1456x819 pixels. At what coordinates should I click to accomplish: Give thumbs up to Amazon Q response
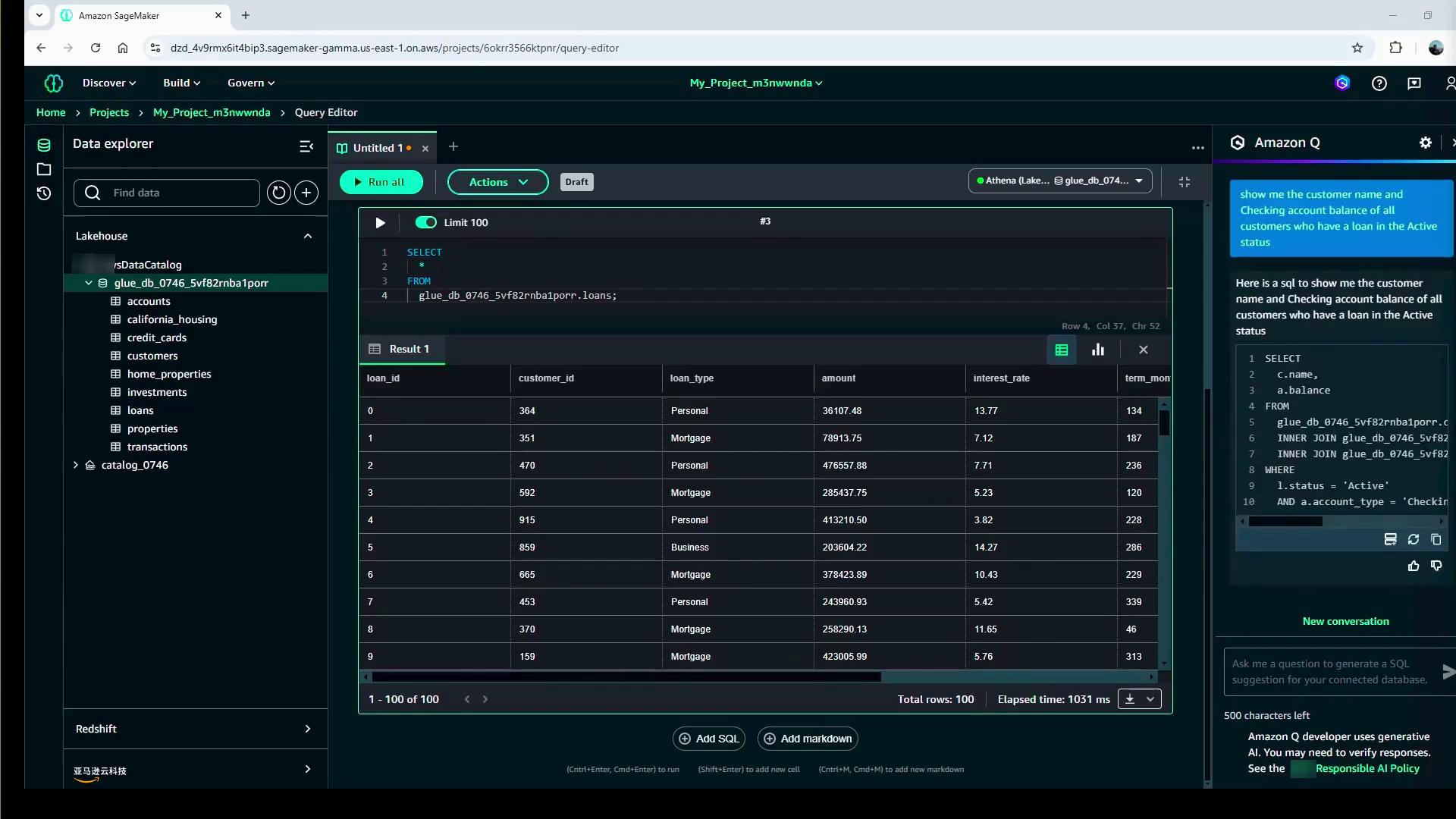(1414, 566)
